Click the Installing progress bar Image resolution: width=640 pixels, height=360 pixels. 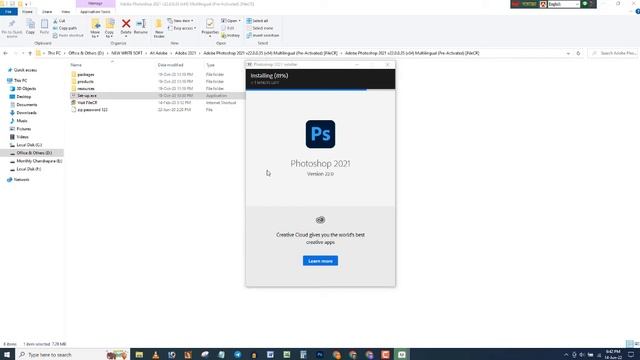[x=320, y=89]
